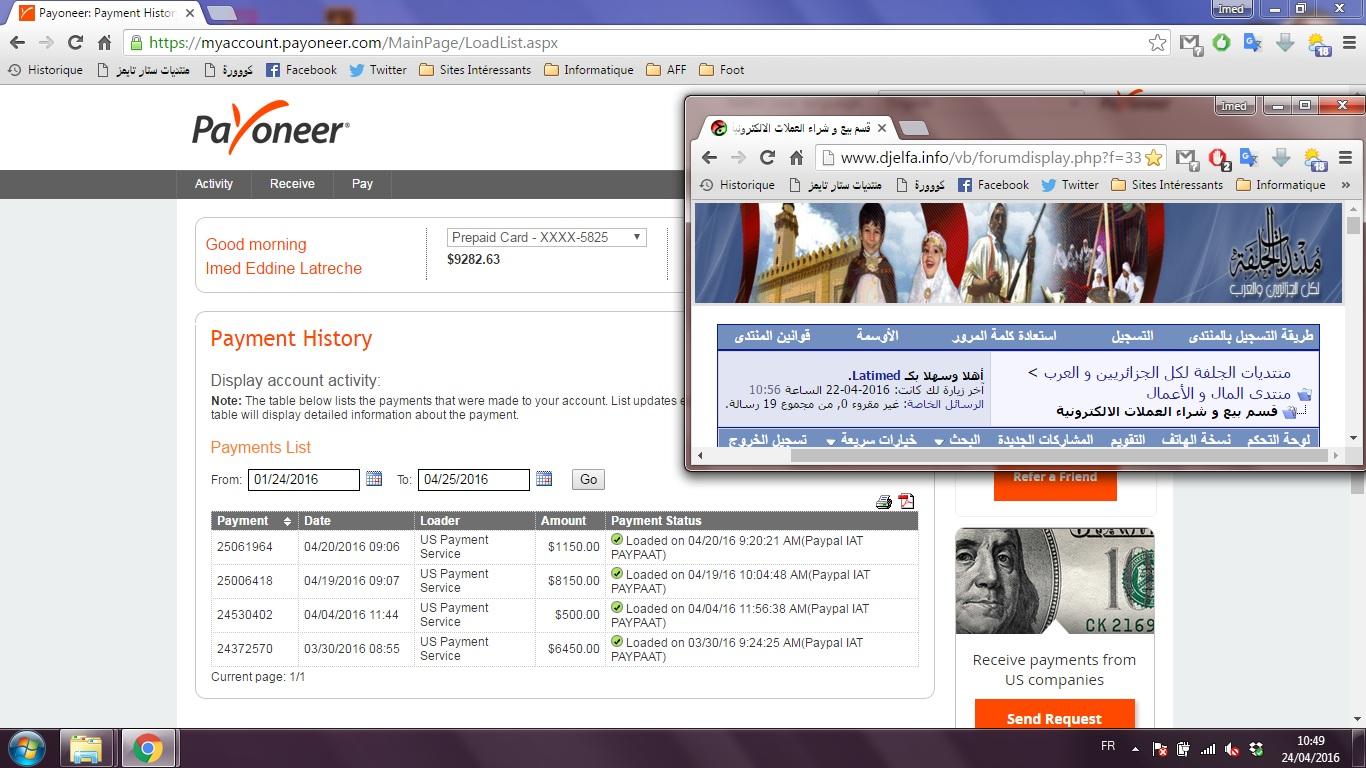Open Chrome menu in djelfa forum window

pyautogui.click(x=1346, y=157)
